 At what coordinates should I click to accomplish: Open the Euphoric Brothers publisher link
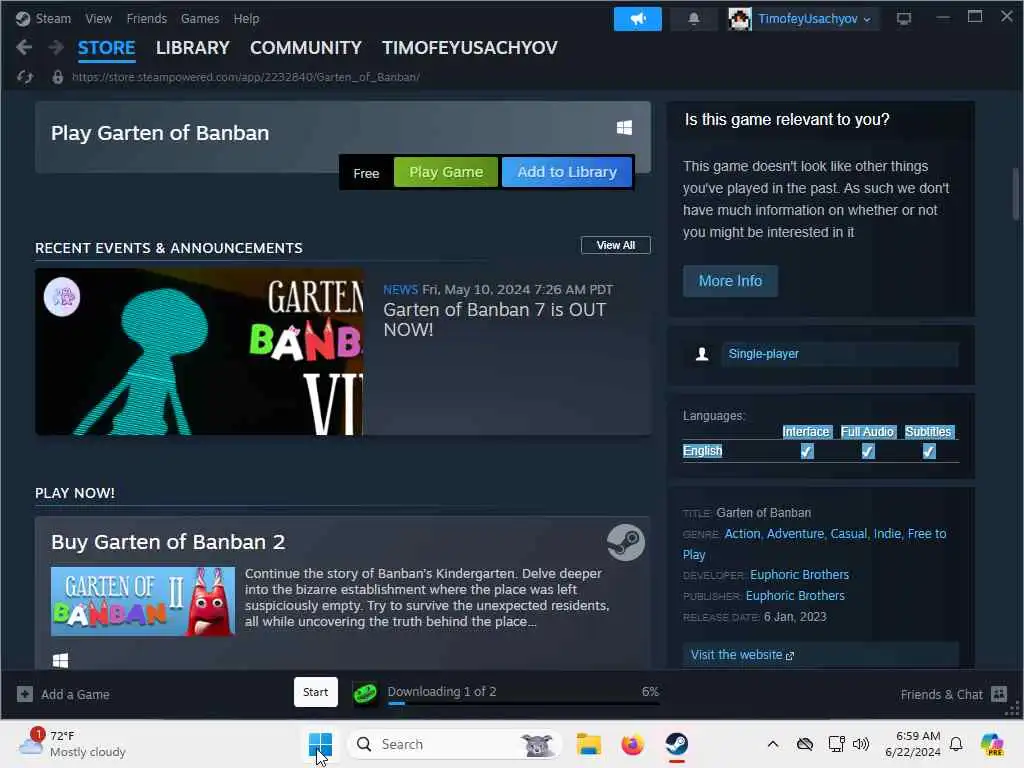point(795,596)
